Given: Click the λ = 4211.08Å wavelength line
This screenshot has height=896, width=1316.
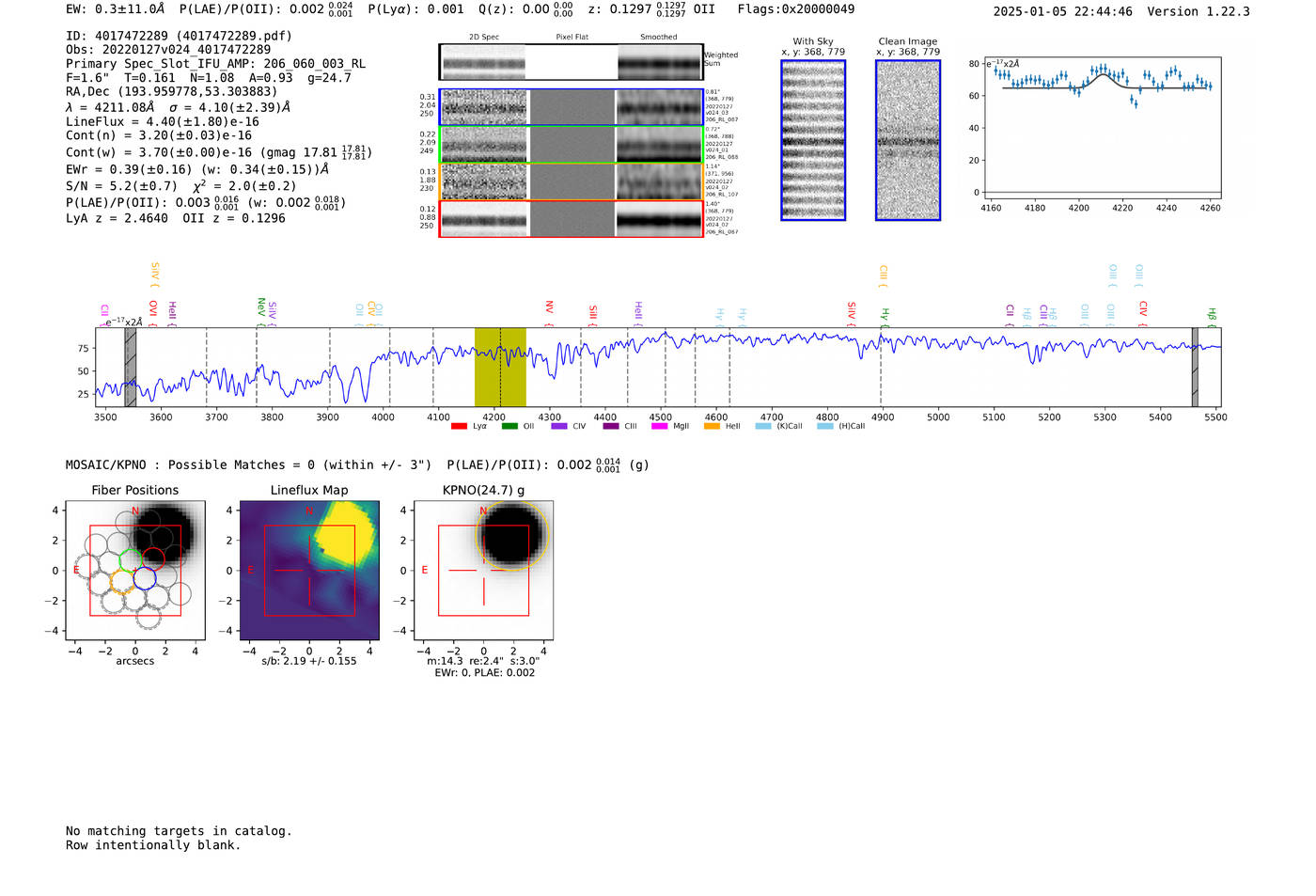Looking at the screenshot, I should [x=179, y=107].
